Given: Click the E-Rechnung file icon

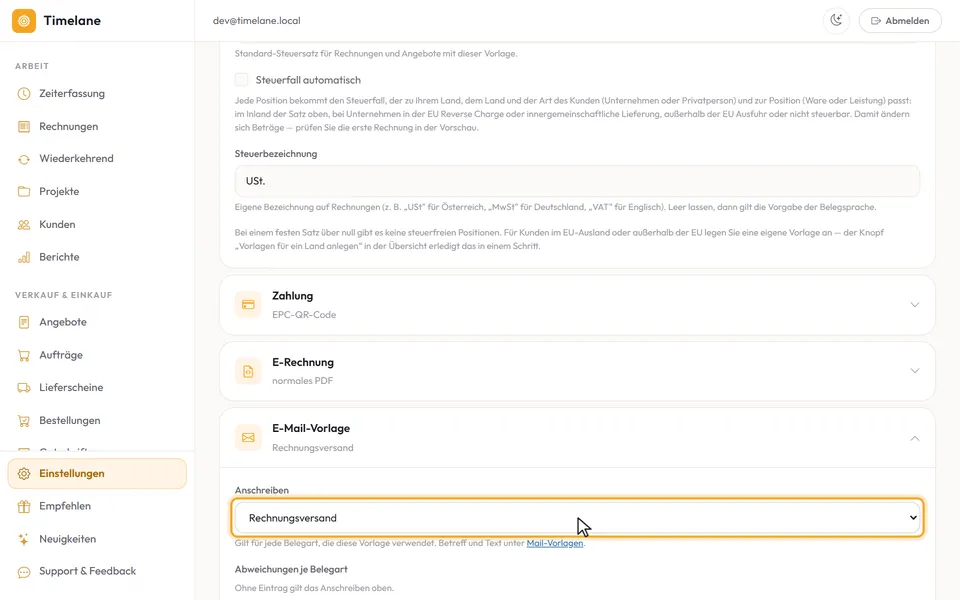Looking at the screenshot, I should click(248, 371).
